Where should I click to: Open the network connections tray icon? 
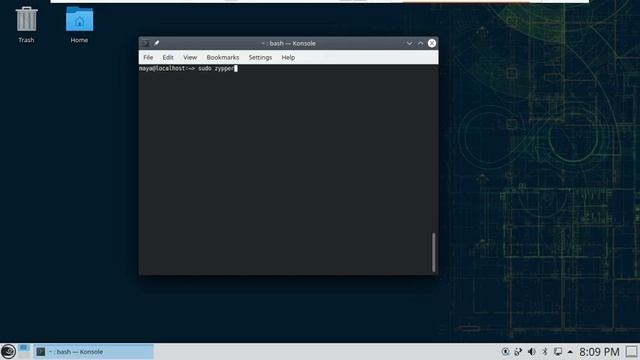tap(518, 351)
